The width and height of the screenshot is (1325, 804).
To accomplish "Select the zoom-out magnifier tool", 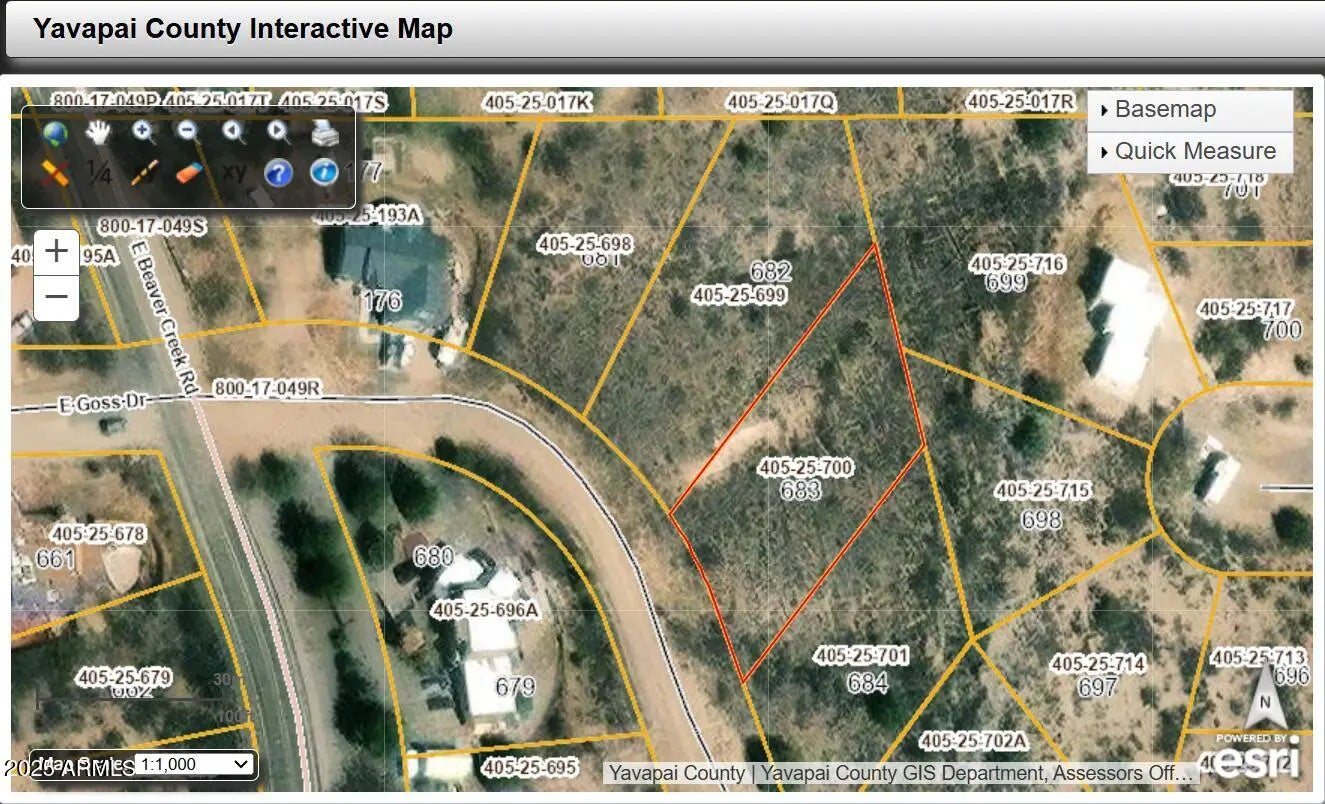I will tap(187, 132).
